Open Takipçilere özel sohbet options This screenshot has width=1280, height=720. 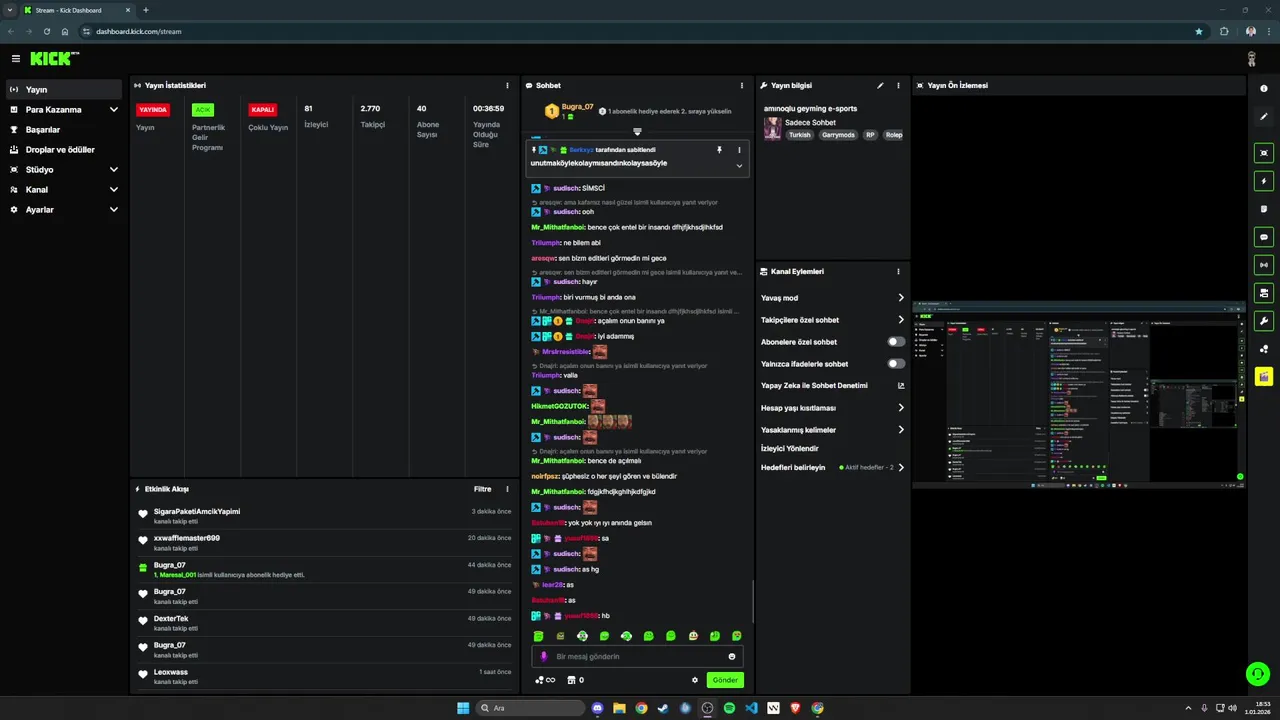(900, 320)
